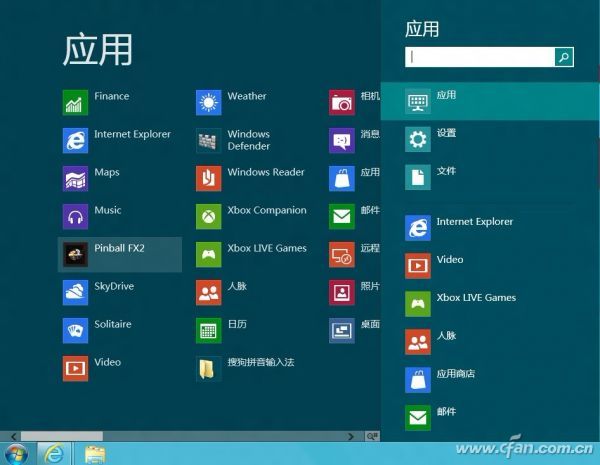
Task: Open Xbox LIVE Games icon in apps list
Action: (x=209, y=255)
